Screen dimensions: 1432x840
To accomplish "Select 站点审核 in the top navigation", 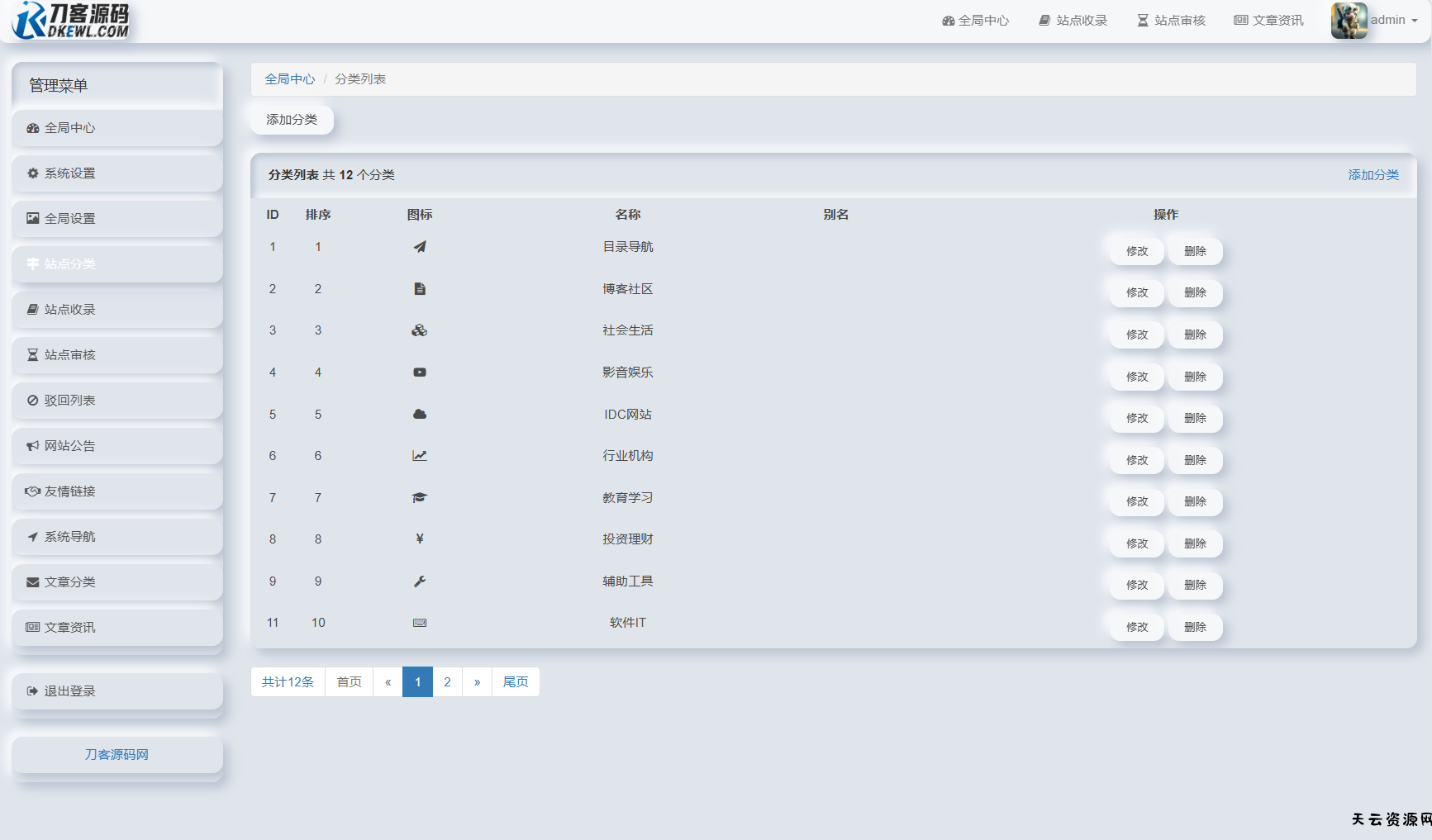I will tap(1171, 21).
